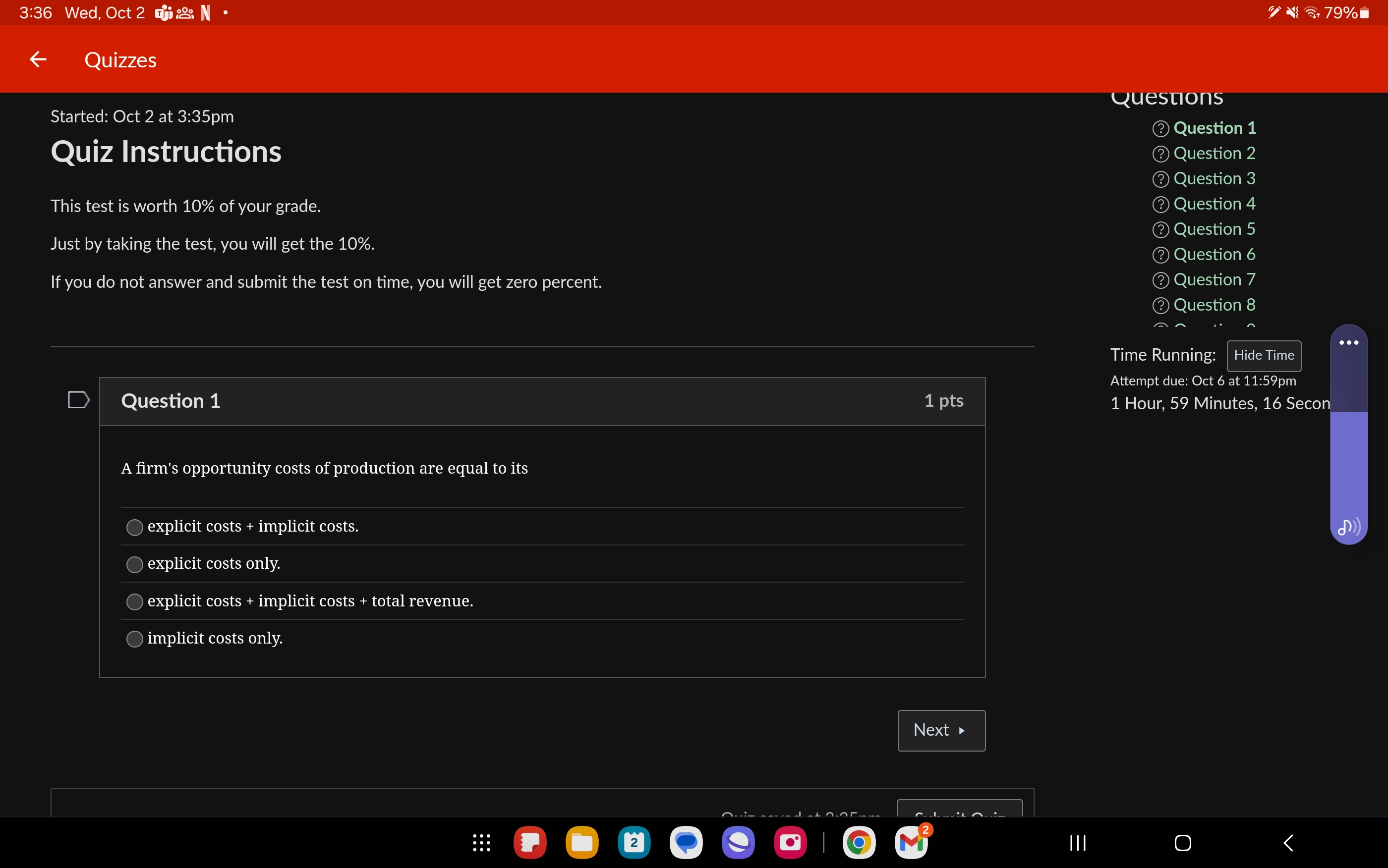Tap the battery 79% indicator
1388x868 pixels.
(1347, 12)
